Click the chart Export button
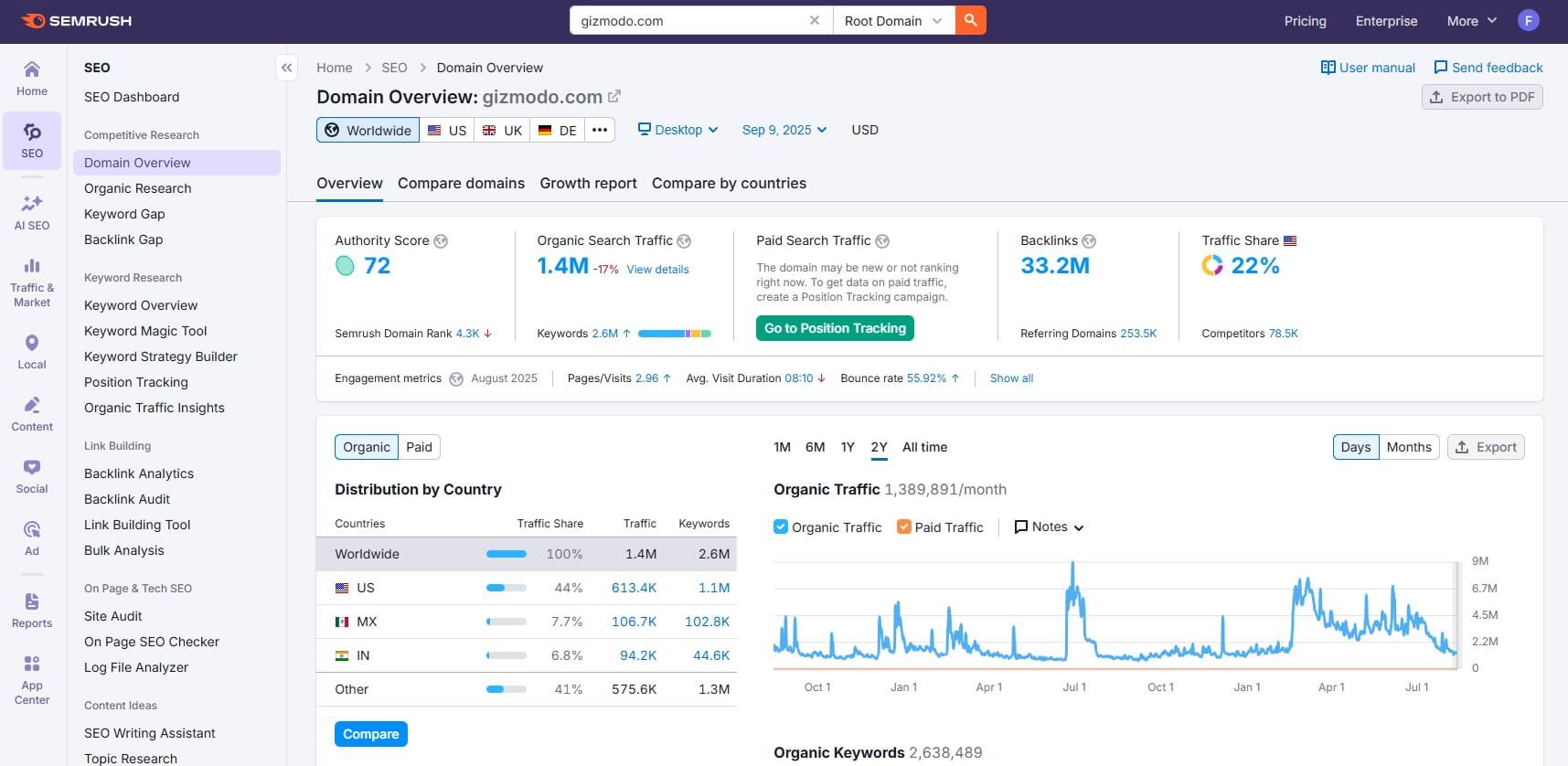 tap(1486, 447)
